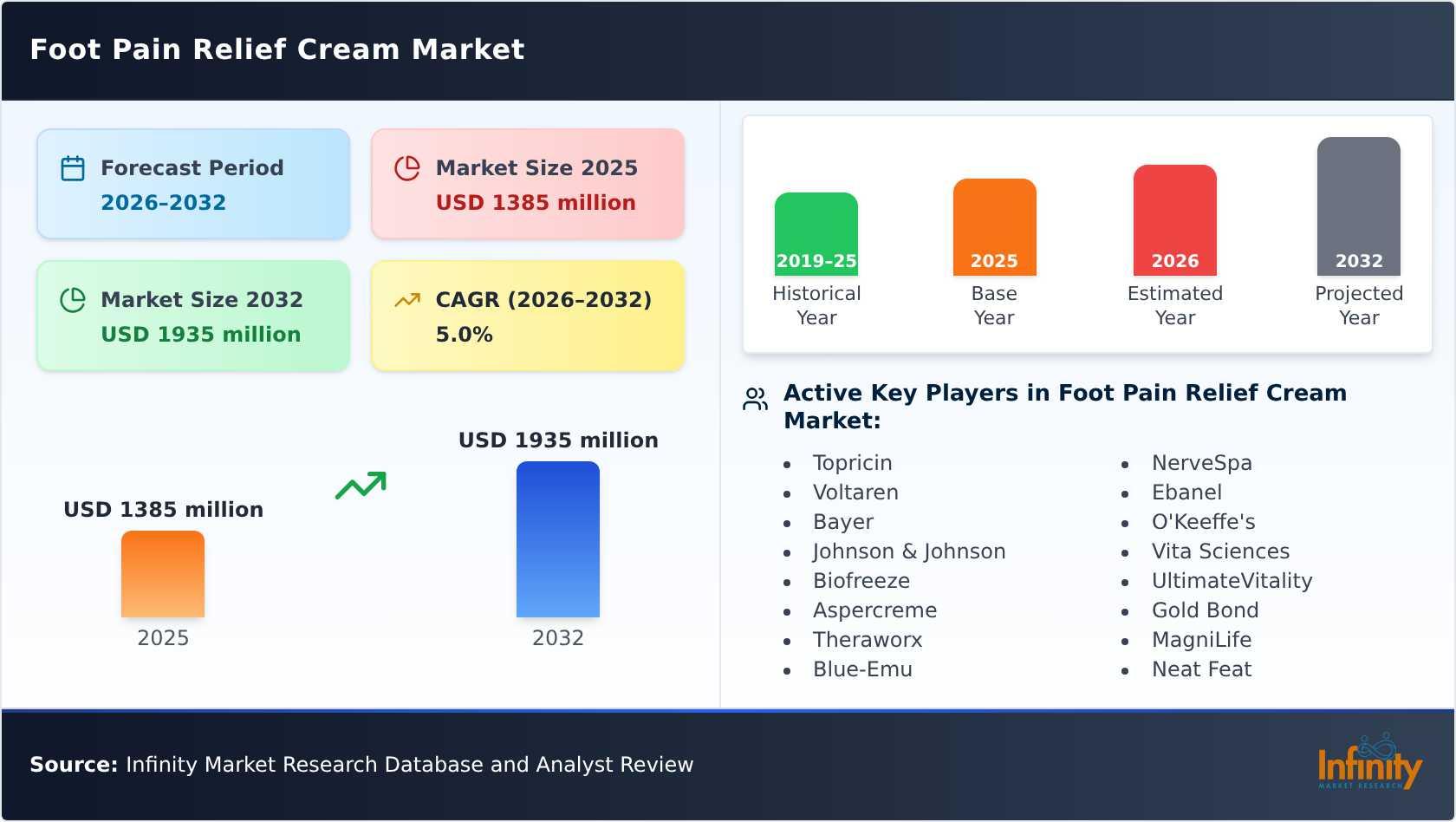Click the Source line in the footer
The width and height of the screenshot is (1456, 822).
pyautogui.click(x=361, y=765)
